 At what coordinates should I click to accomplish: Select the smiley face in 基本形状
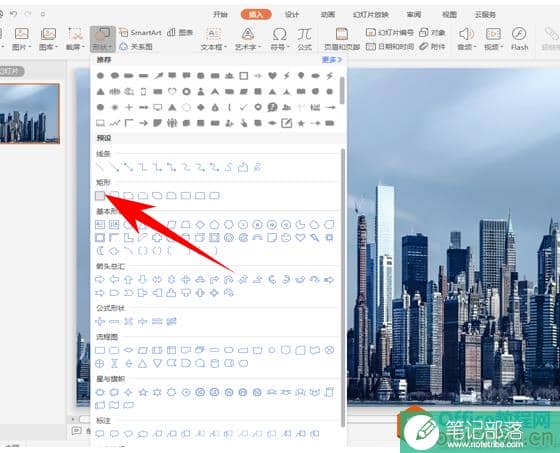point(286,238)
